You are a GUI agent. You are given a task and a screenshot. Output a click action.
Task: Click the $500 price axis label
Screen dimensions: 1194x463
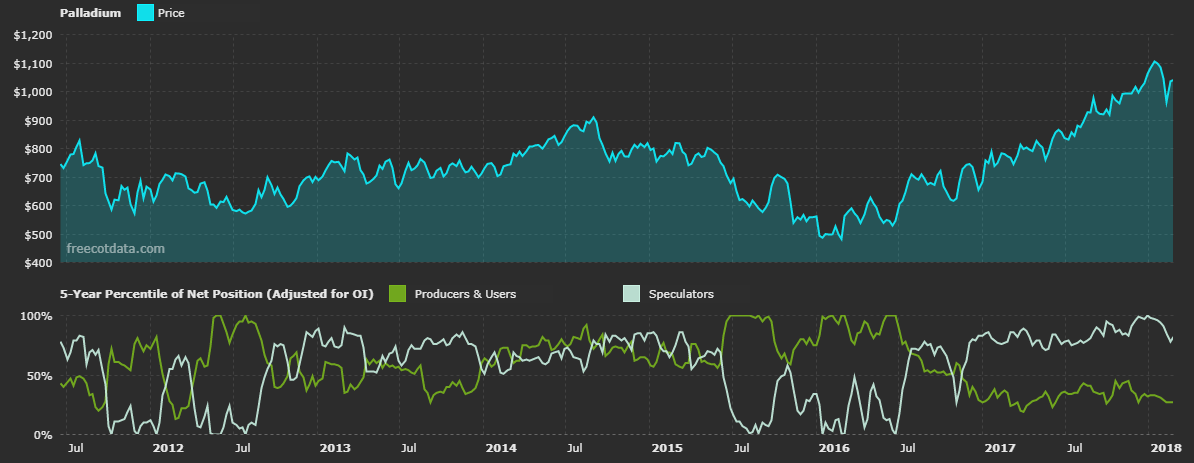(x=38, y=235)
